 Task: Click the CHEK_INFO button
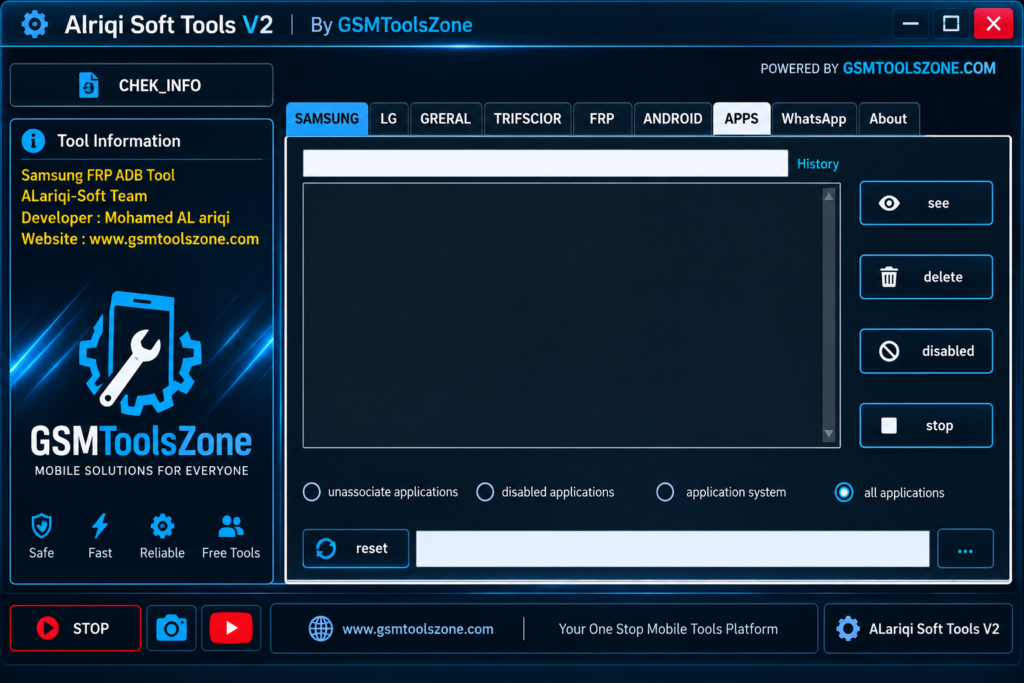[142, 85]
